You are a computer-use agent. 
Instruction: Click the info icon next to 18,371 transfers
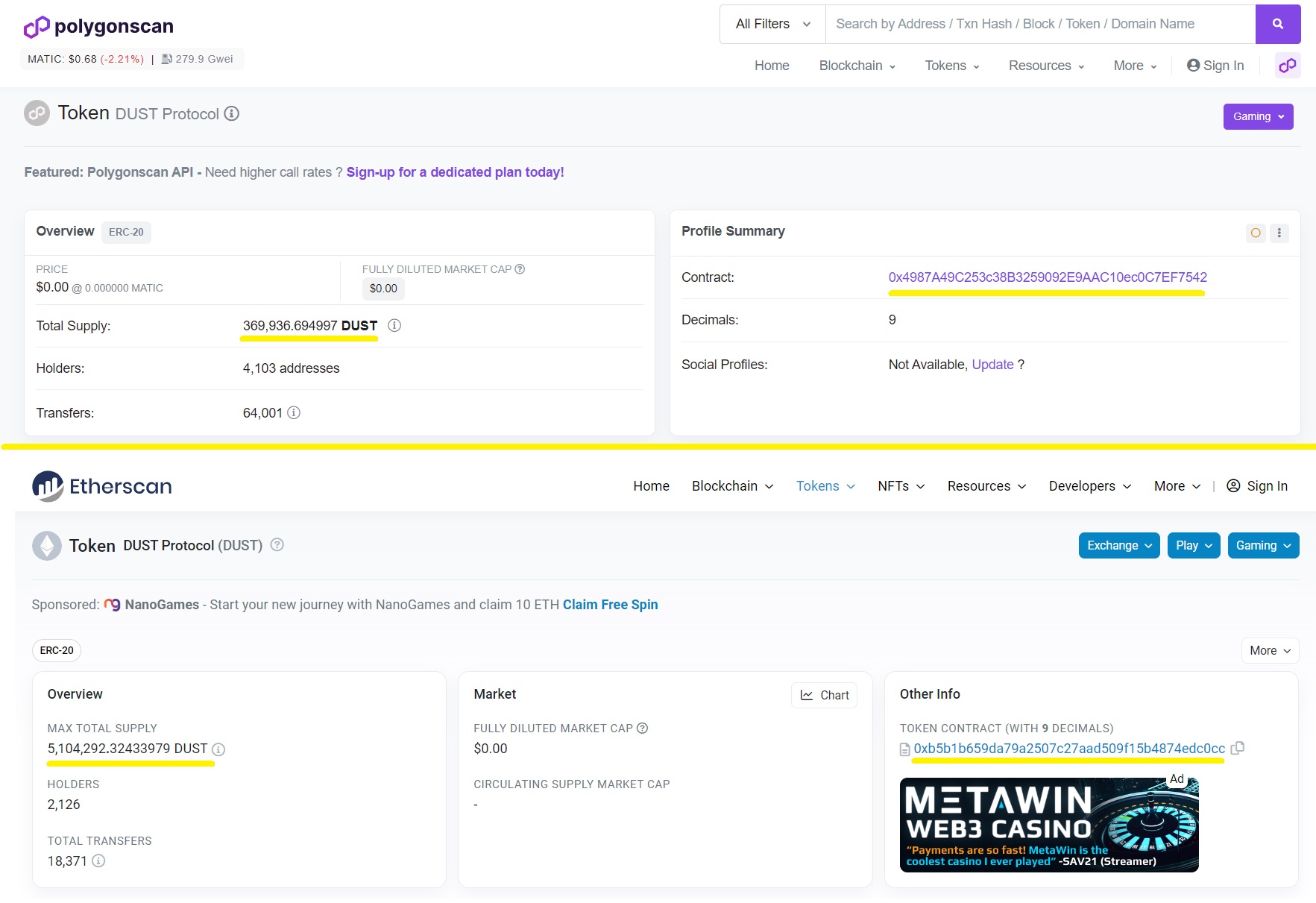pyautogui.click(x=98, y=860)
